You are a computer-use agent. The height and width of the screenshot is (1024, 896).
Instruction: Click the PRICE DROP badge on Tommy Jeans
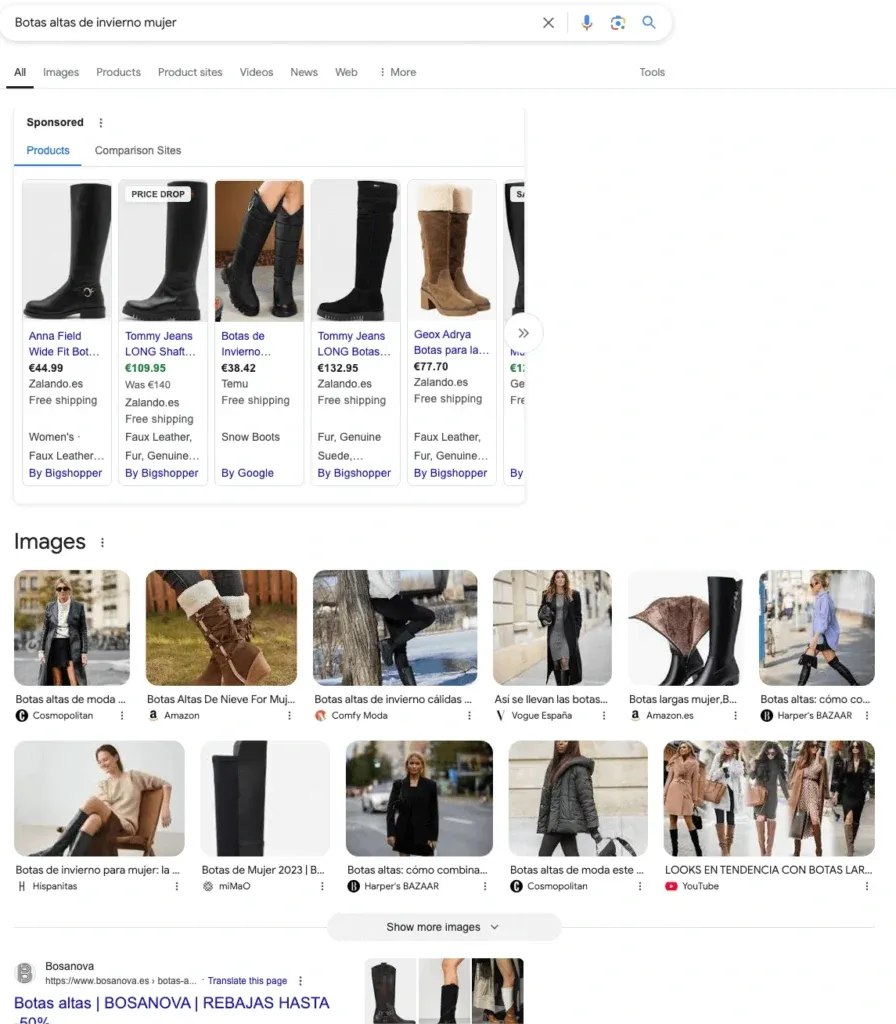click(x=158, y=194)
